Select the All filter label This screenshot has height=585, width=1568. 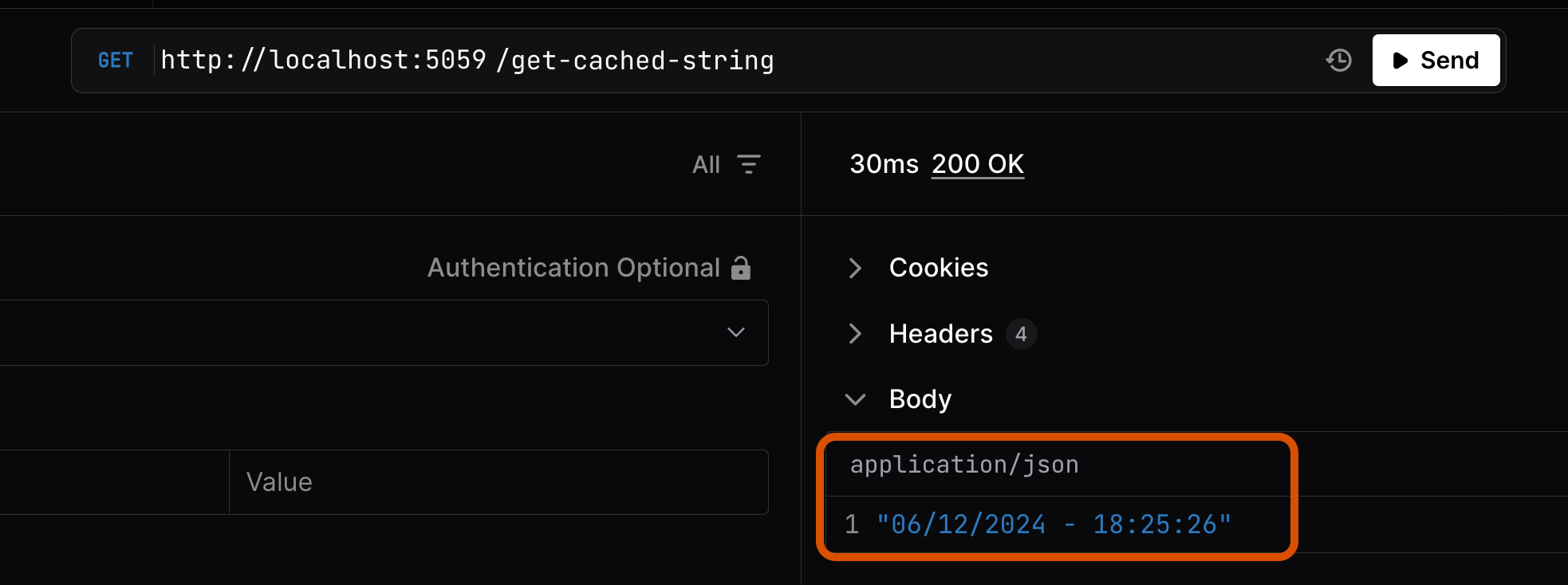point(706,164)
